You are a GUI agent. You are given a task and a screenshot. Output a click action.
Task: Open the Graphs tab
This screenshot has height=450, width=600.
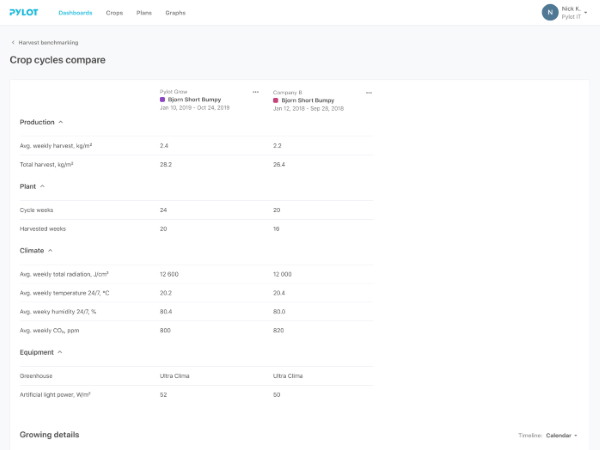[175, 13]
